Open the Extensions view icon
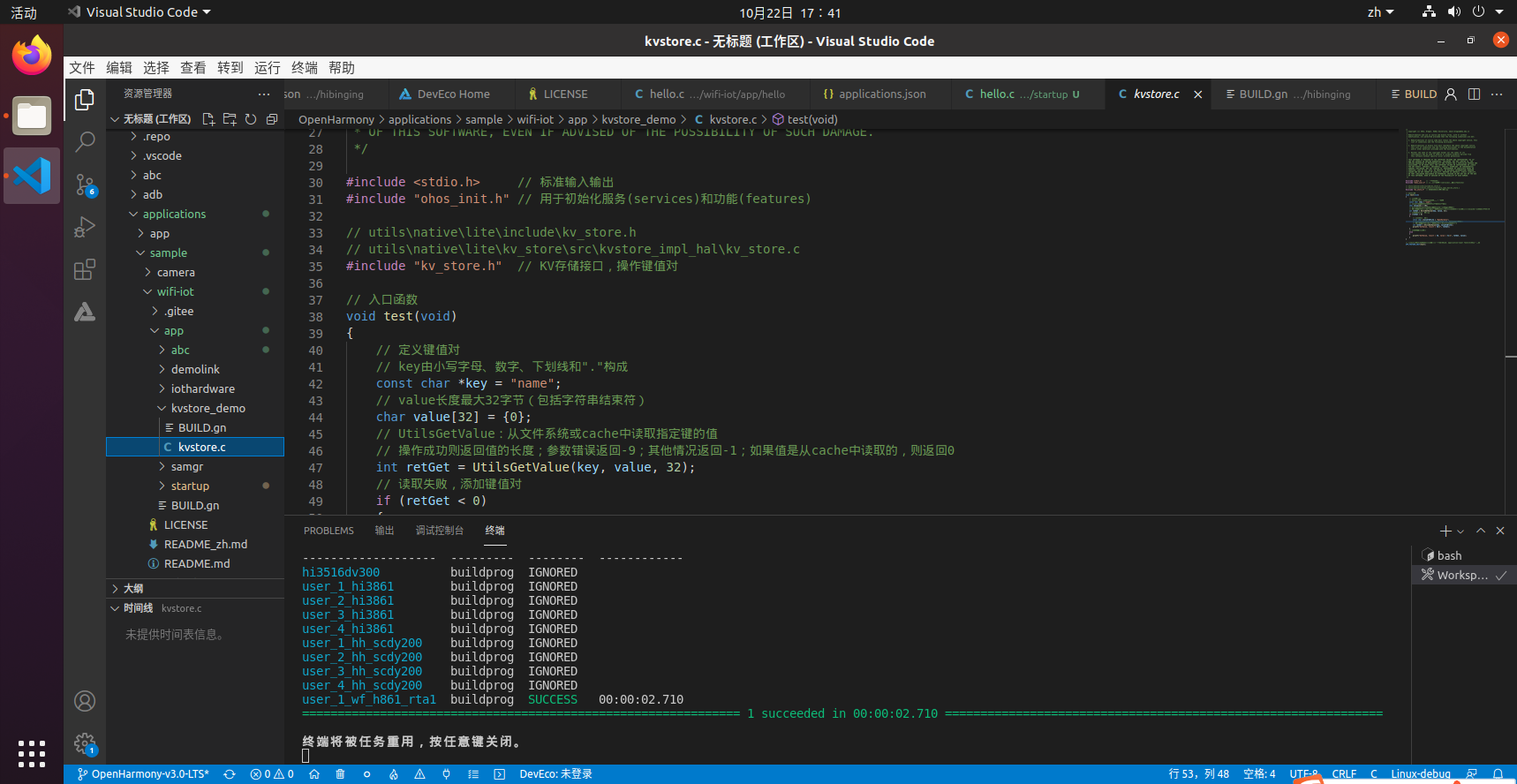Viewport: 1517px width, 784px height. point(85,270)
